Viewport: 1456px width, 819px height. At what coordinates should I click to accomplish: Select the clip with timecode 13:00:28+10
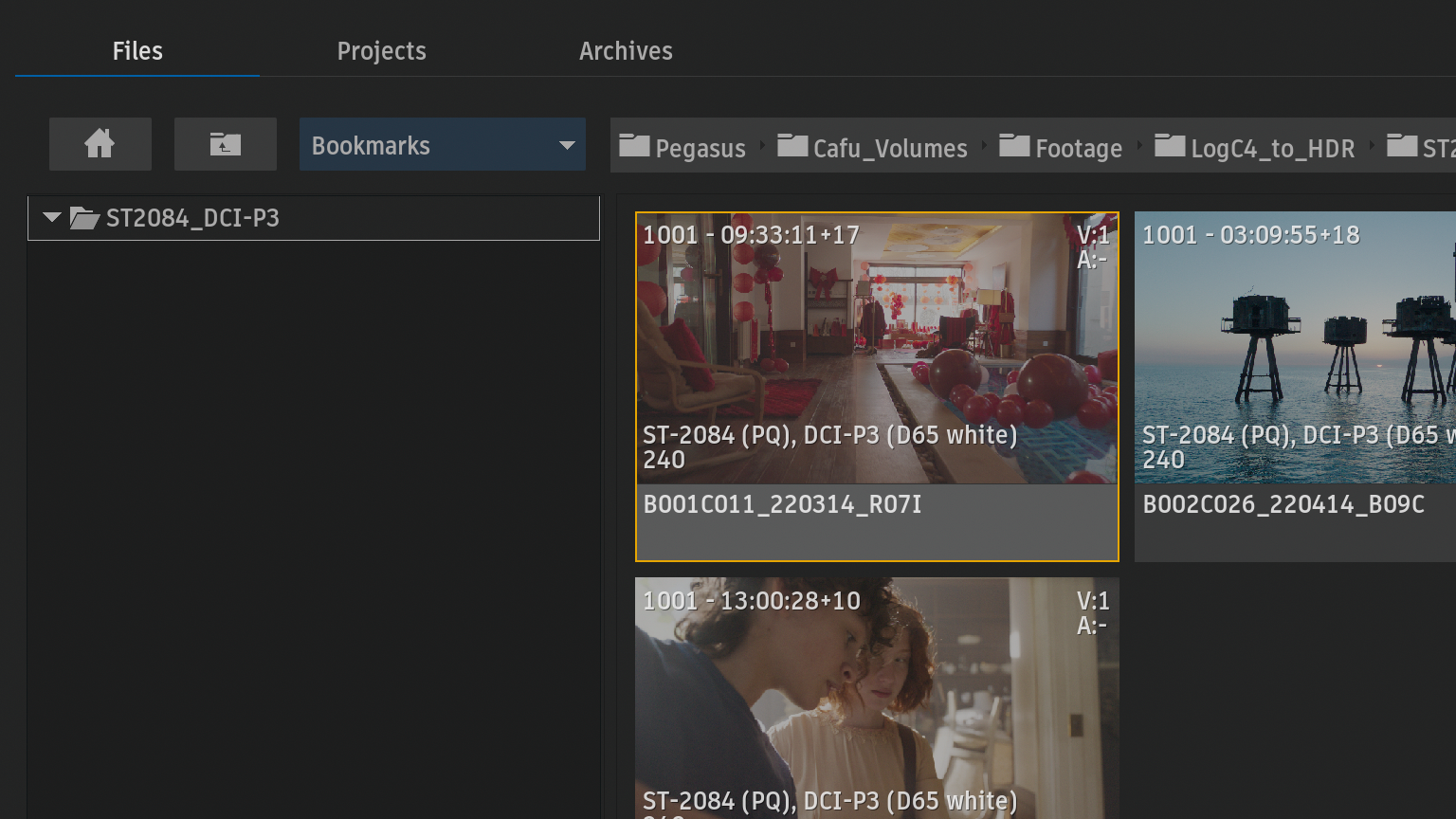point(877,698)
